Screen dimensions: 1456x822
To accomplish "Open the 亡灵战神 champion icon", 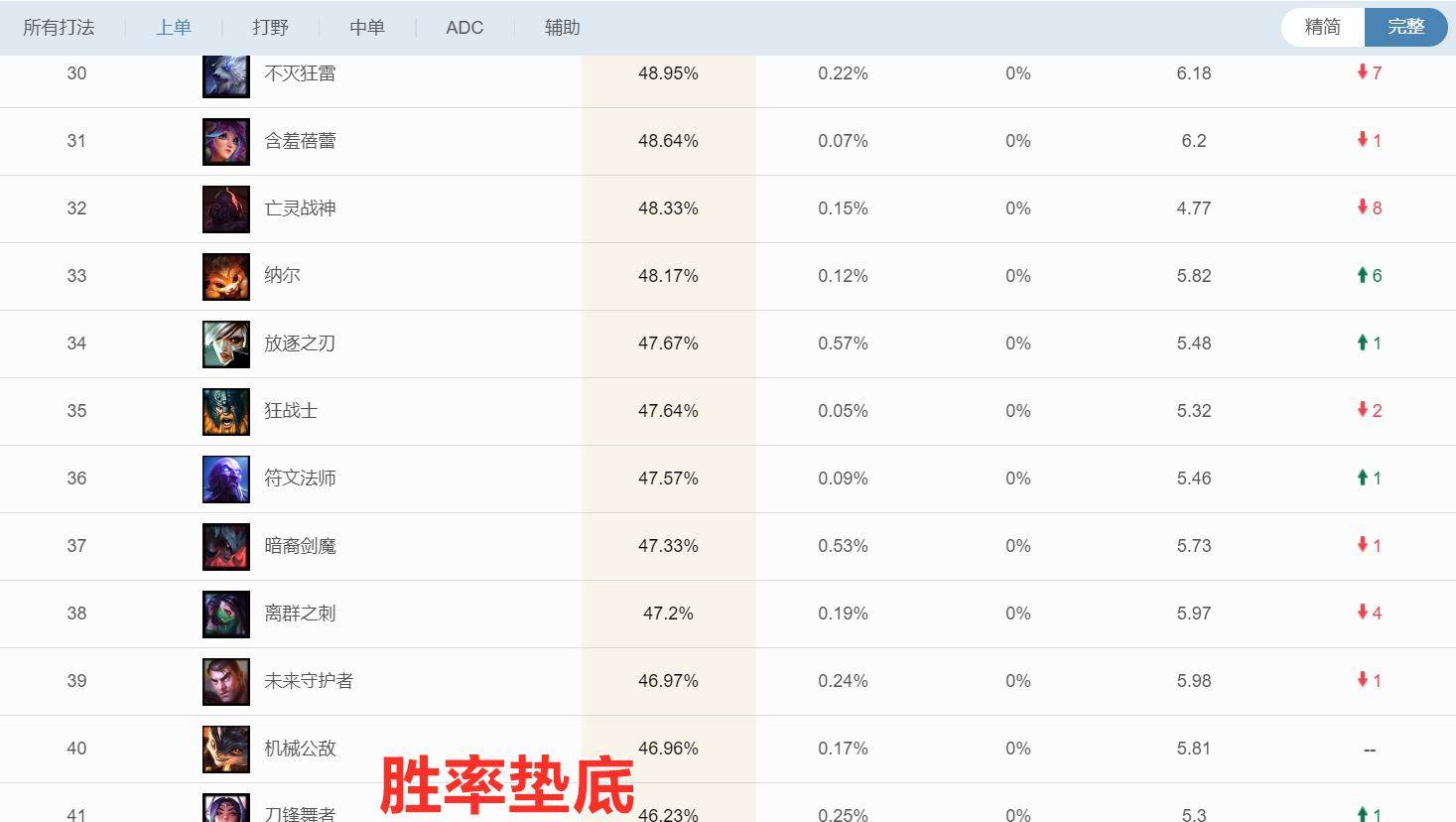I will point(225,208).
